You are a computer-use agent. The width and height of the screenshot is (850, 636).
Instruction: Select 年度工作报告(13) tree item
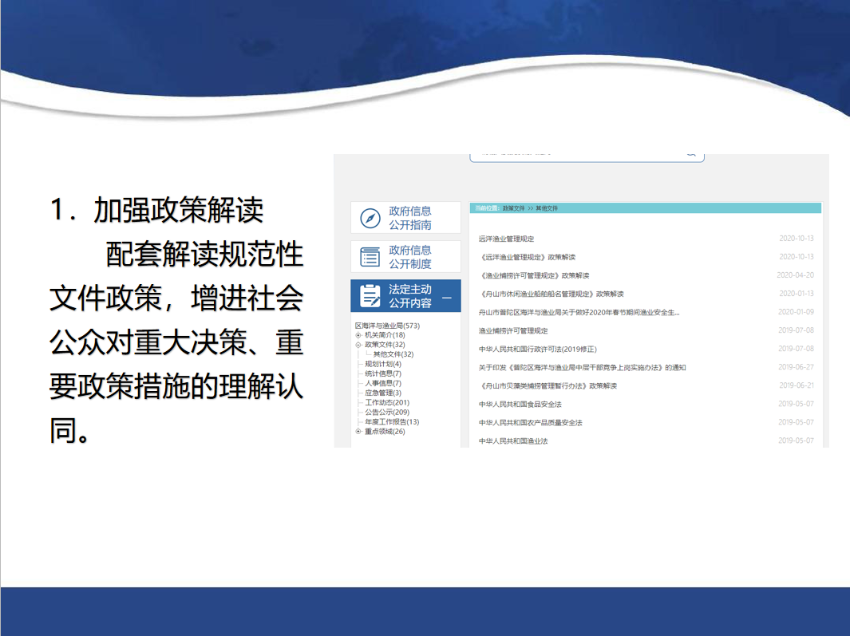click(391, 422)
